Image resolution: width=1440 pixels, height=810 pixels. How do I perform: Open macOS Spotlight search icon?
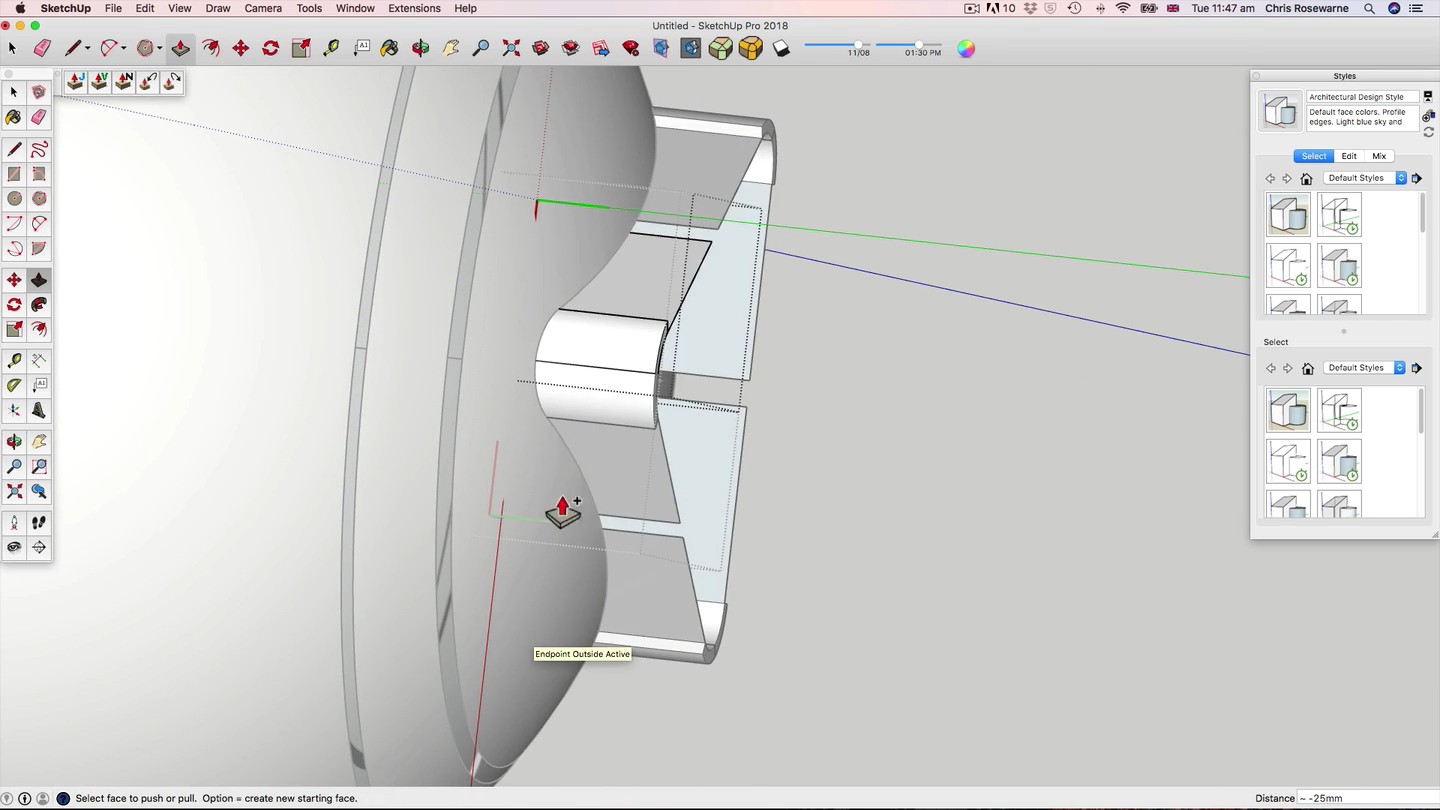coord(1369,8)
